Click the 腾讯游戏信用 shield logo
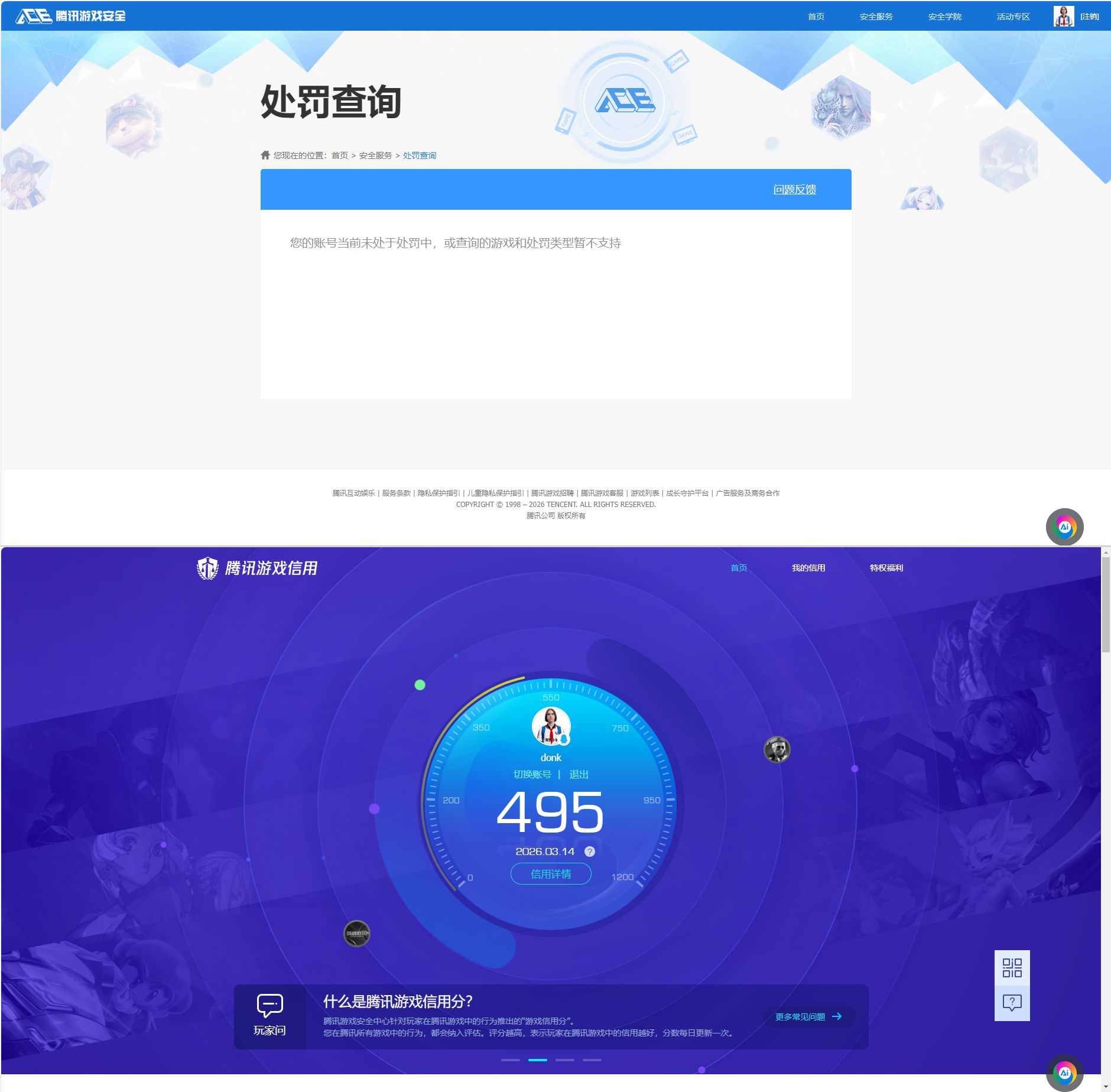Screen dimensions: 1111x1092 (206, 567)
